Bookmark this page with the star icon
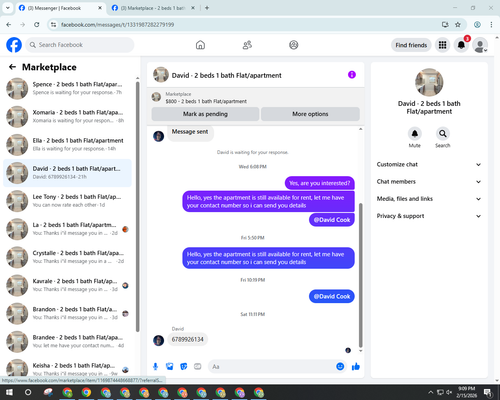The image size is (500, 400). click(458, 25)
